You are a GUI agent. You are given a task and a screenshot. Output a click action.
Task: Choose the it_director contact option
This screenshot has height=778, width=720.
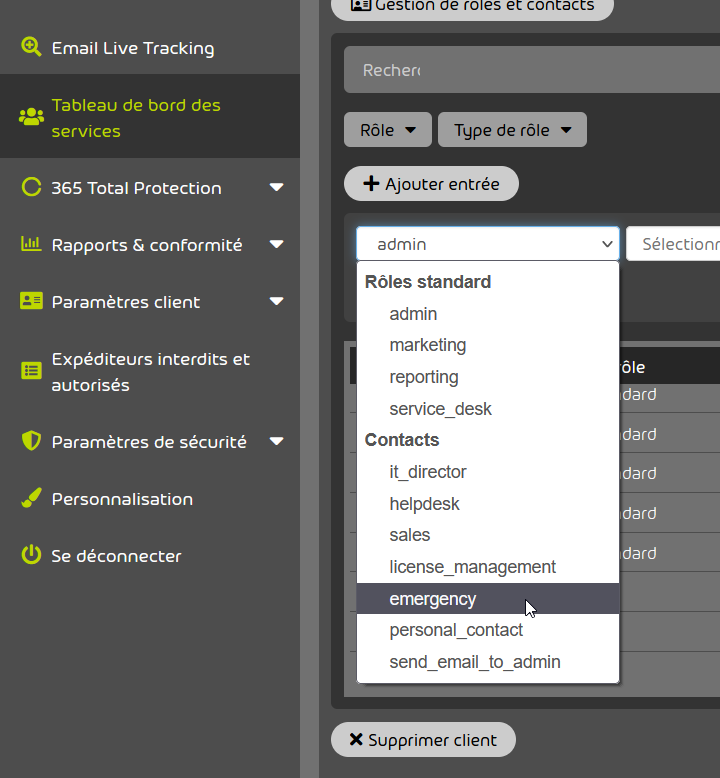pos(488,472)
